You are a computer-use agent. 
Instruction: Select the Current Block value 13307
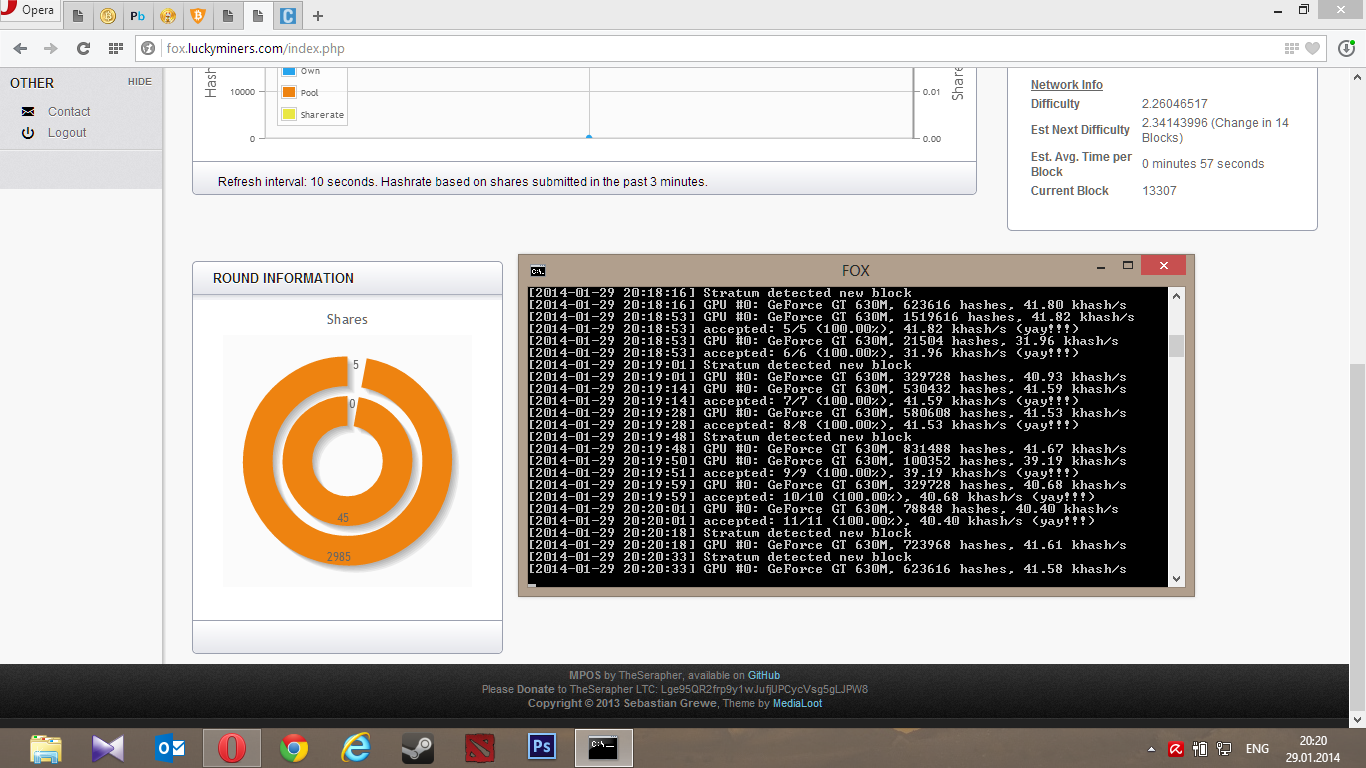pos(1159,191)
